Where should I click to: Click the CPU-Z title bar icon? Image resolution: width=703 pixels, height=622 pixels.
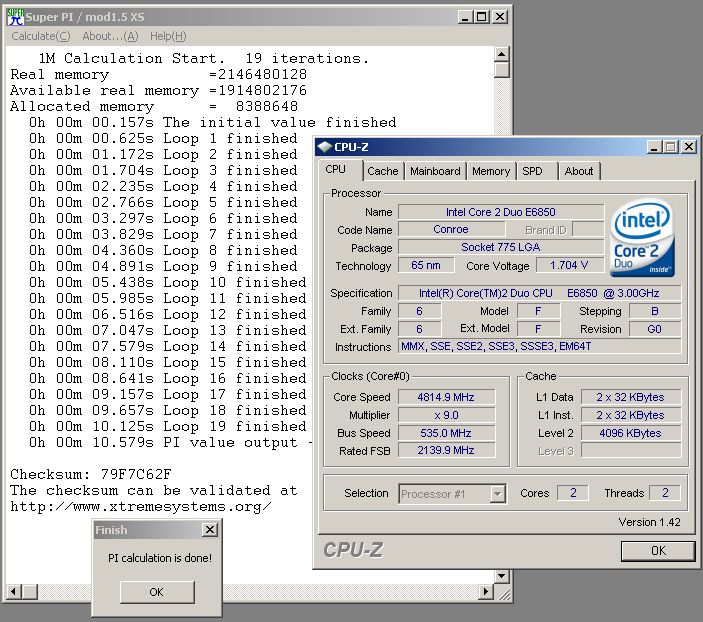click(324, 147)
